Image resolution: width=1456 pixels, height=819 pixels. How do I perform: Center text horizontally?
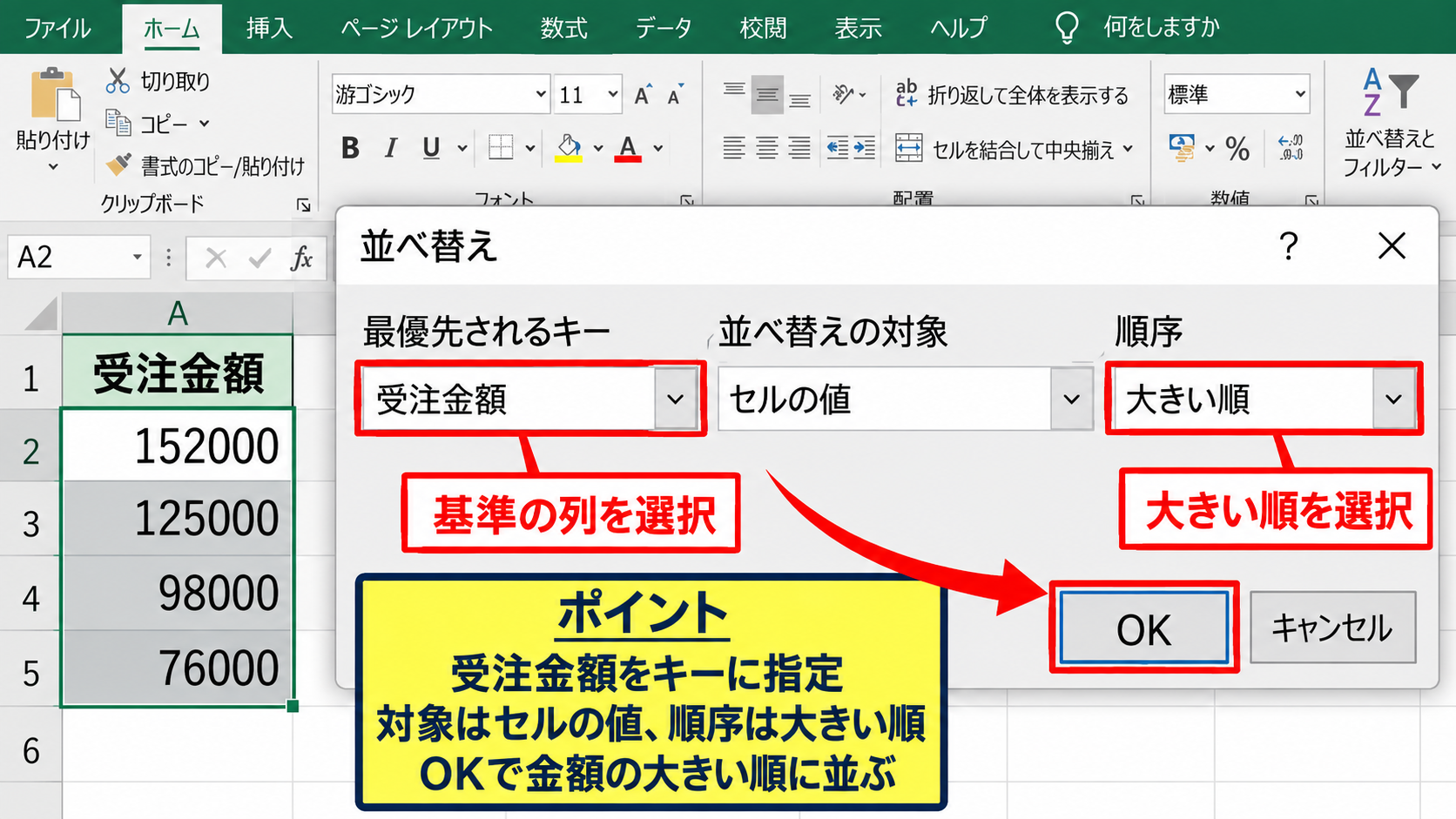point(767,148)
